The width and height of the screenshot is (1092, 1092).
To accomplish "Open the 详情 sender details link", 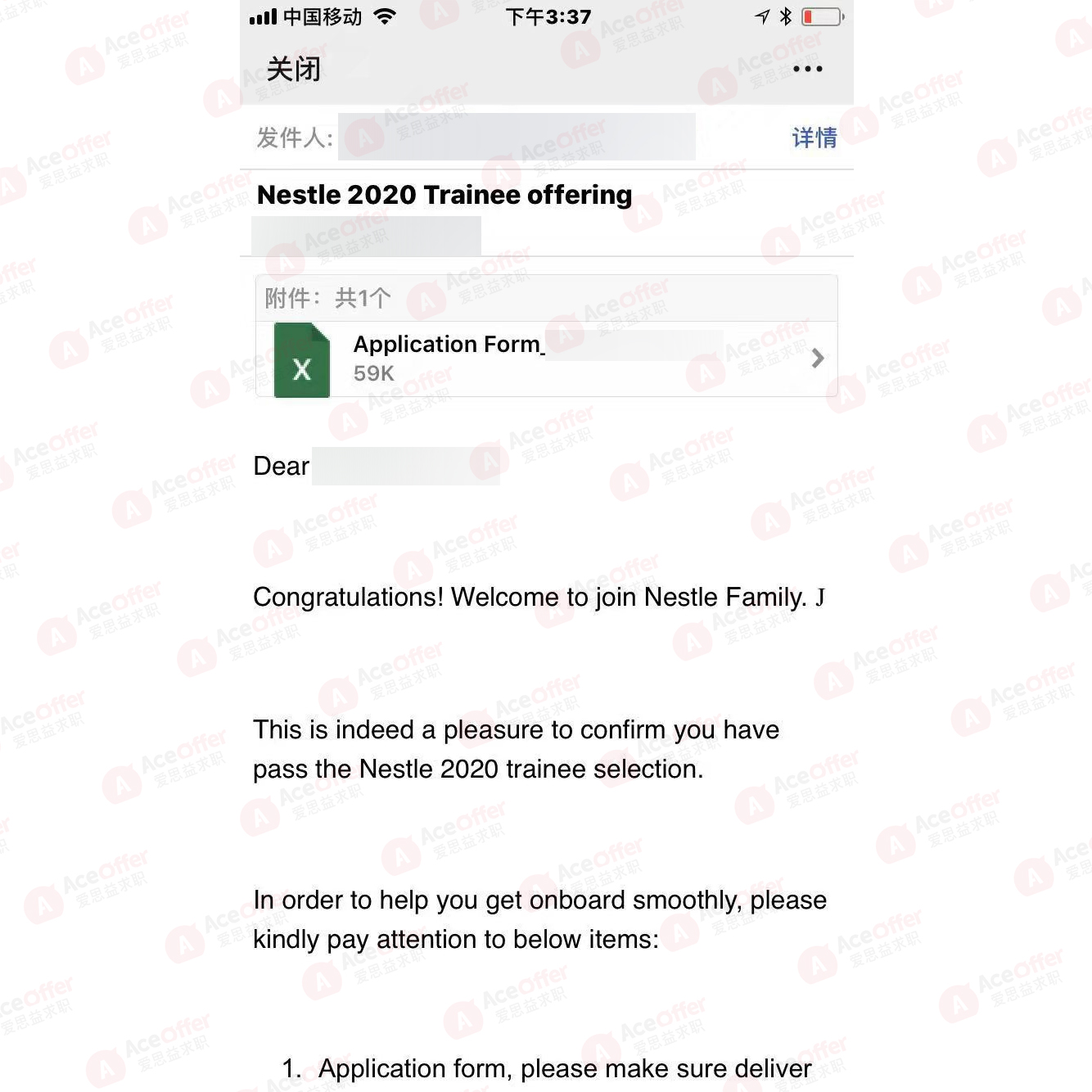I will 814,138.
